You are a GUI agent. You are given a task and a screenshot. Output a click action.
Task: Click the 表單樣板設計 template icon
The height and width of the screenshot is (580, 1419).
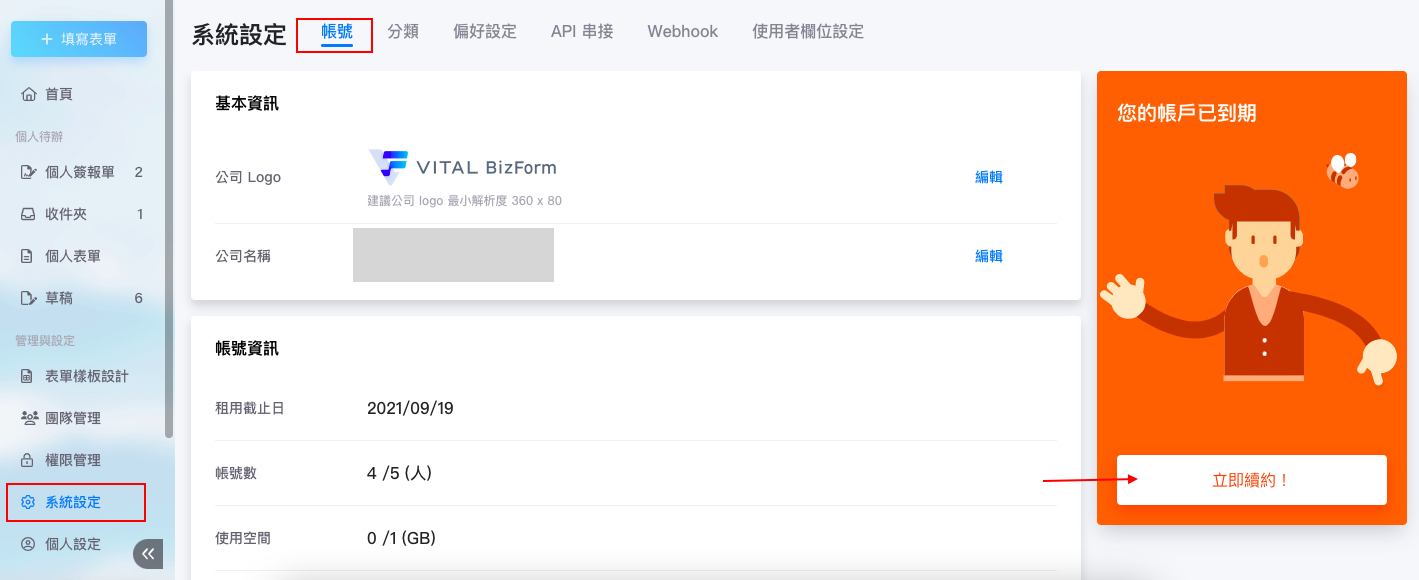[29, 376]
